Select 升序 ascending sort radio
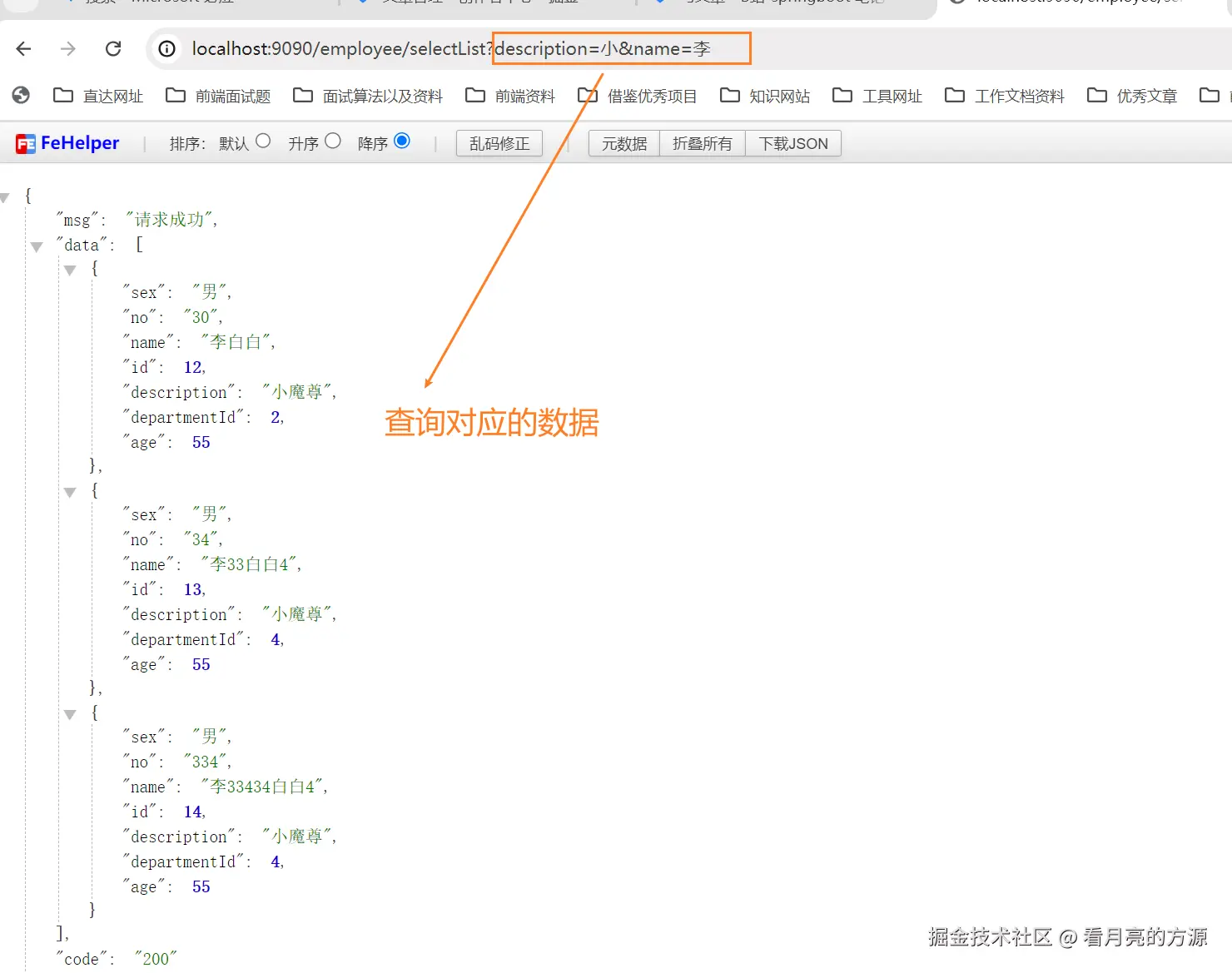This screenshot has width=1232, height=973. [333, 141]
